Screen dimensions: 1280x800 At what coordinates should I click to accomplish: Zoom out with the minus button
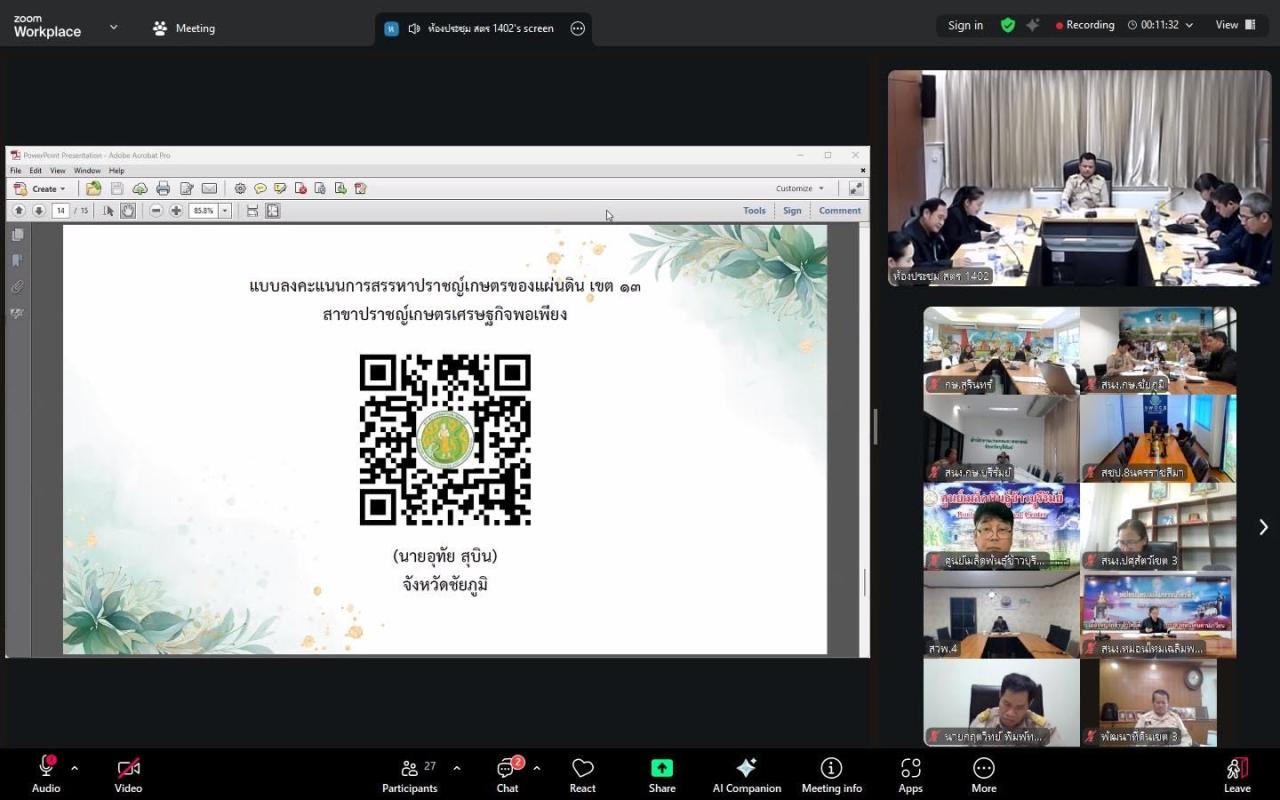[x=156, y=211]
